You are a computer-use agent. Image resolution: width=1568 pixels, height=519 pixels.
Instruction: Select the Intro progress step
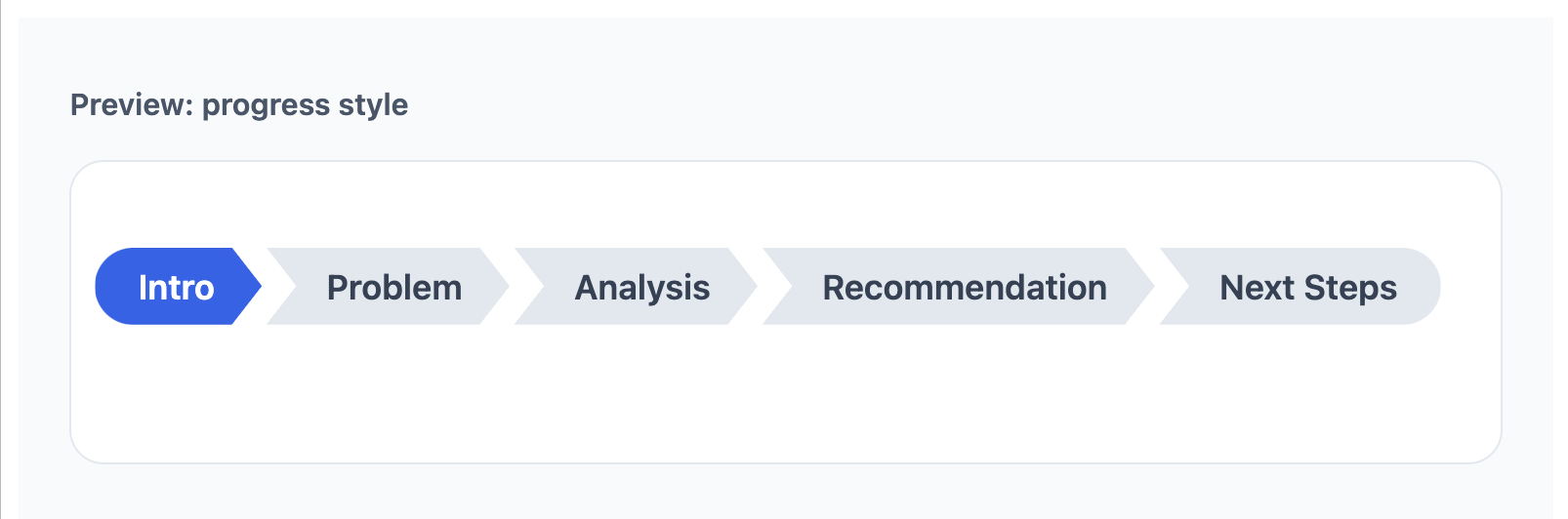coord(176,287)
